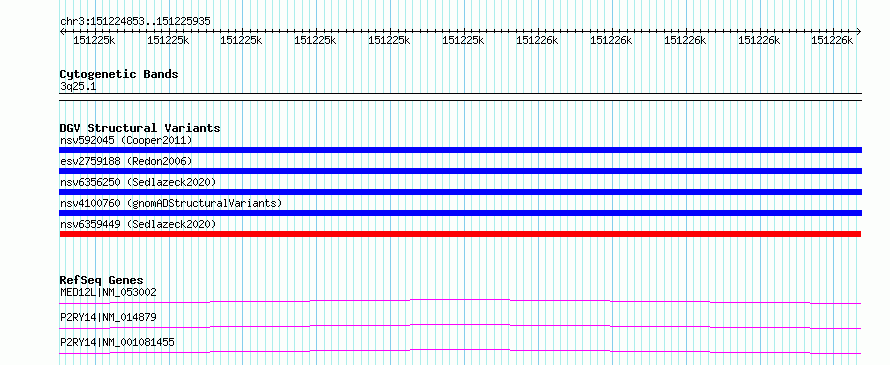Select the Cytogenetic Bands track heading
Screen dimensions: 890x365
[x=119, y=74]
